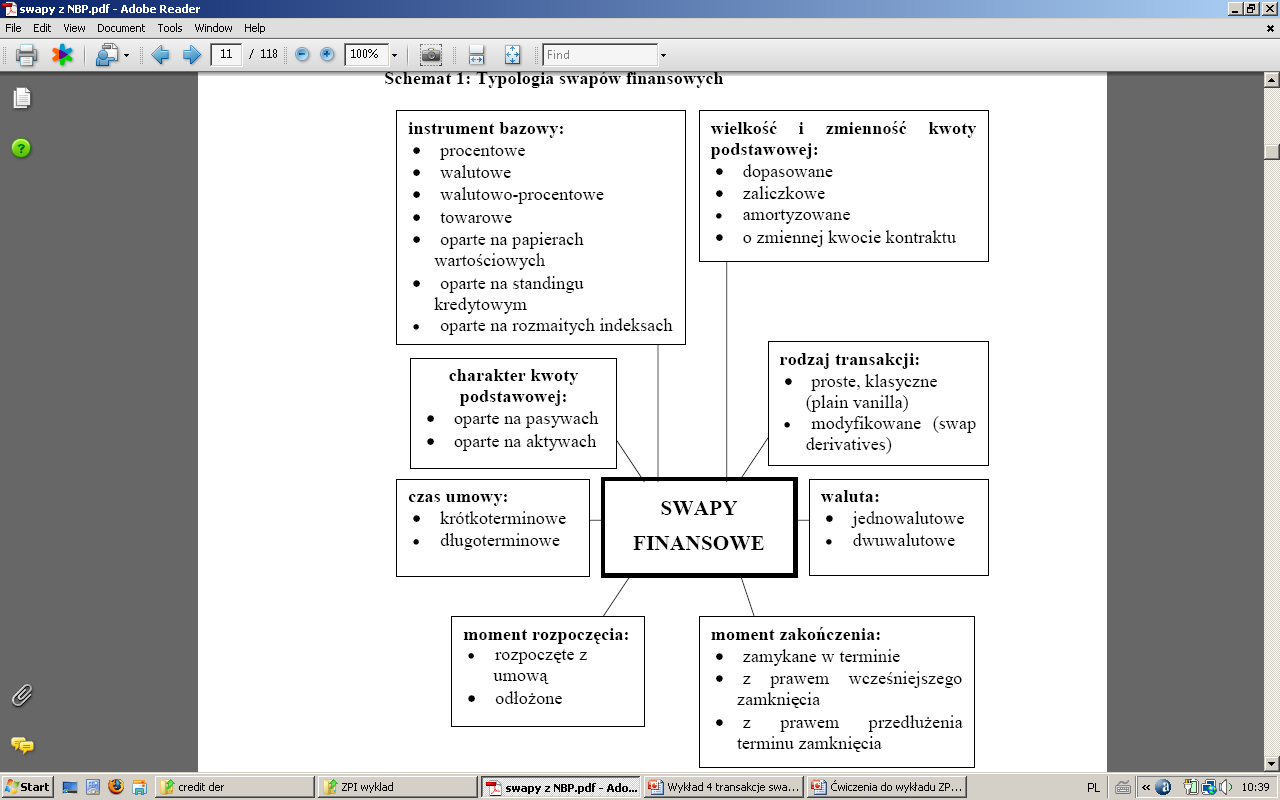Click 'Schemat 1: Typologia swapów finansowych' title
The width and height of the screenshot is (1280, 800).
coord(553,78)
